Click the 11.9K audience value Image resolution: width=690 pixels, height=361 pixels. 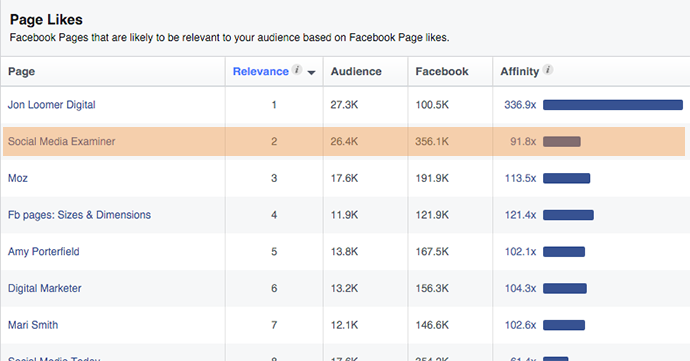tap(345, 215)
